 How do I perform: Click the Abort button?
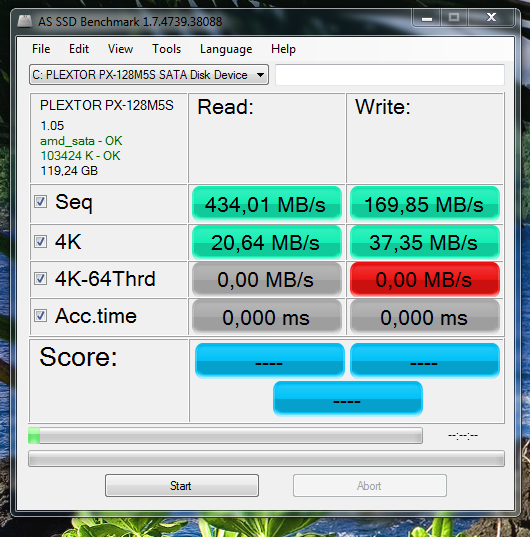click(x=370, y=485)
